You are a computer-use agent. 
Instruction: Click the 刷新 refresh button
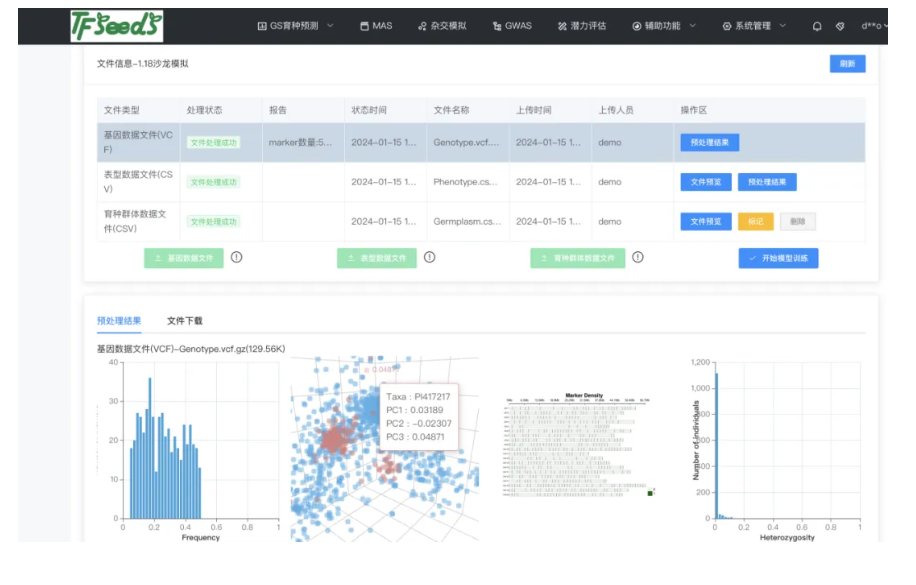(847, 64)
